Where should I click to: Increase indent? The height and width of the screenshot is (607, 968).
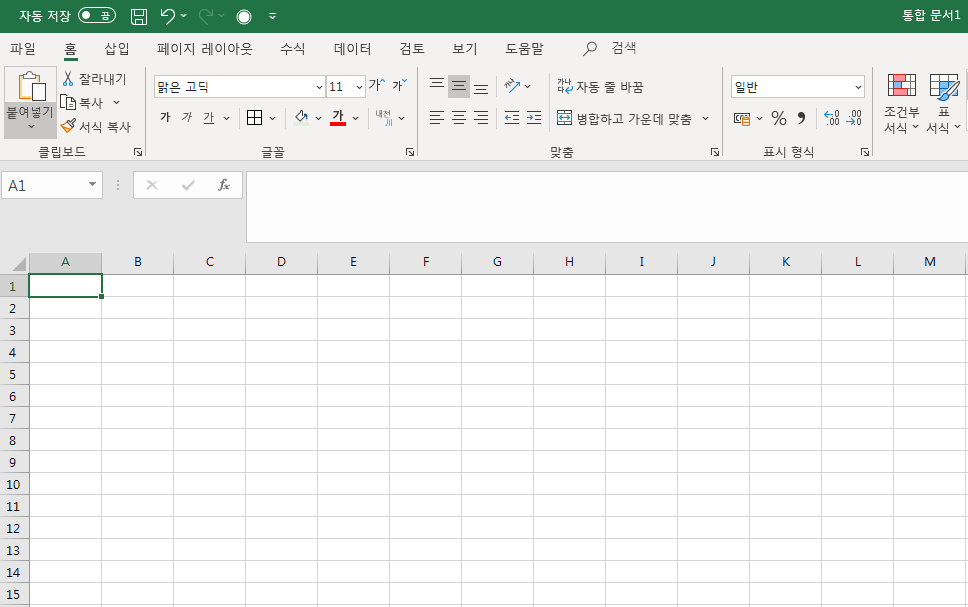click(x=534, y=118)
